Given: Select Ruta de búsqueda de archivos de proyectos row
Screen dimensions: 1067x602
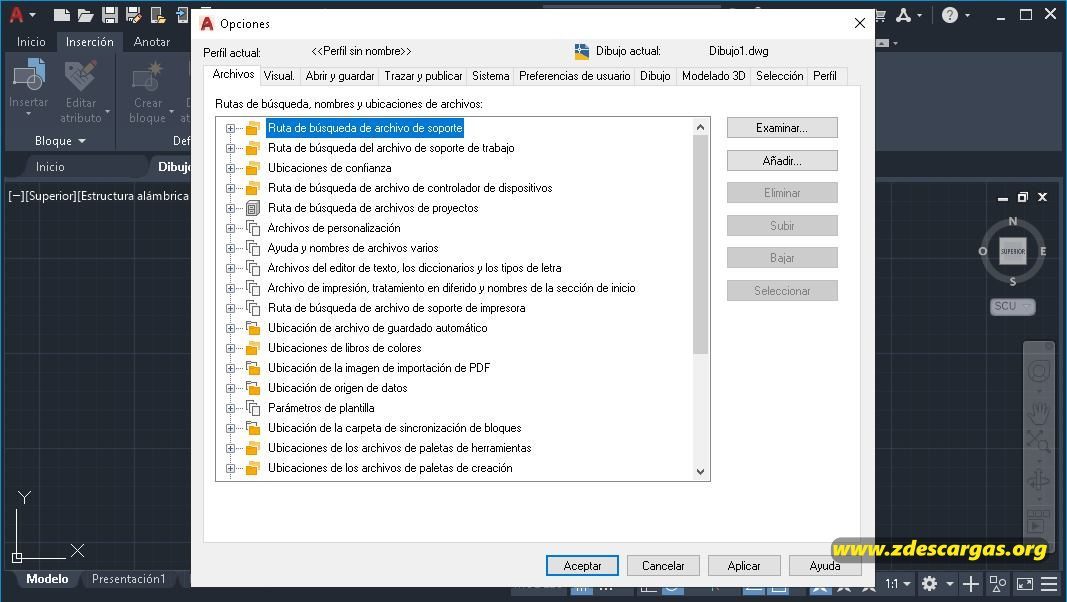Looking at the screenshot, I should coord(373,208).
